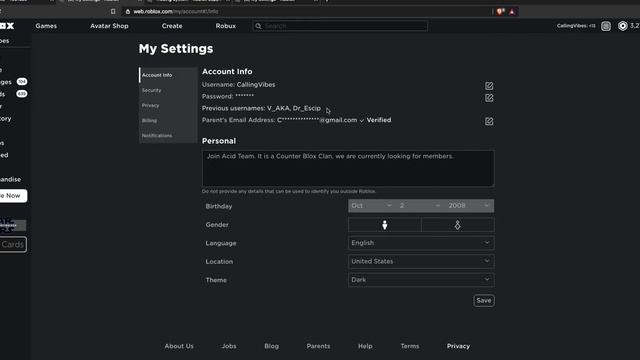The image size is (640, 360).
Task: Open the Parents footer link
Action: click(318, 346)
